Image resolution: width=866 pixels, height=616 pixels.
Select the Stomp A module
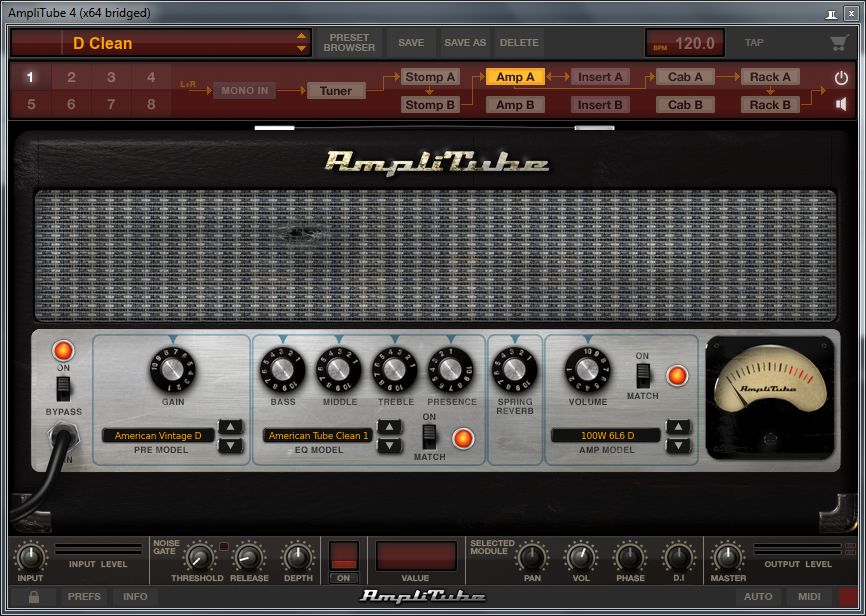point(430,77)
